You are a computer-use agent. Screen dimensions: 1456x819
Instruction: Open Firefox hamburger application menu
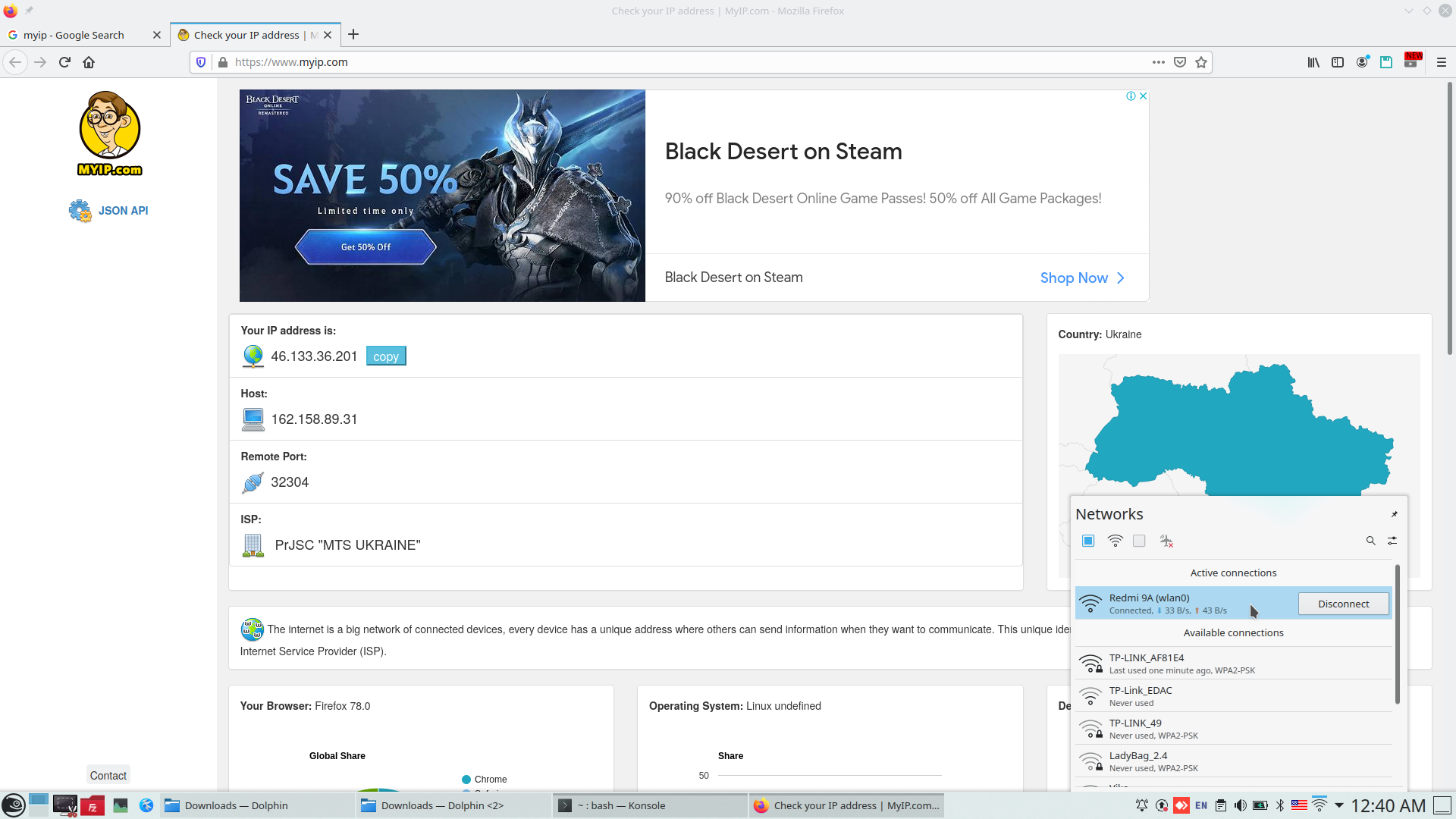(x=1441, y=62)
